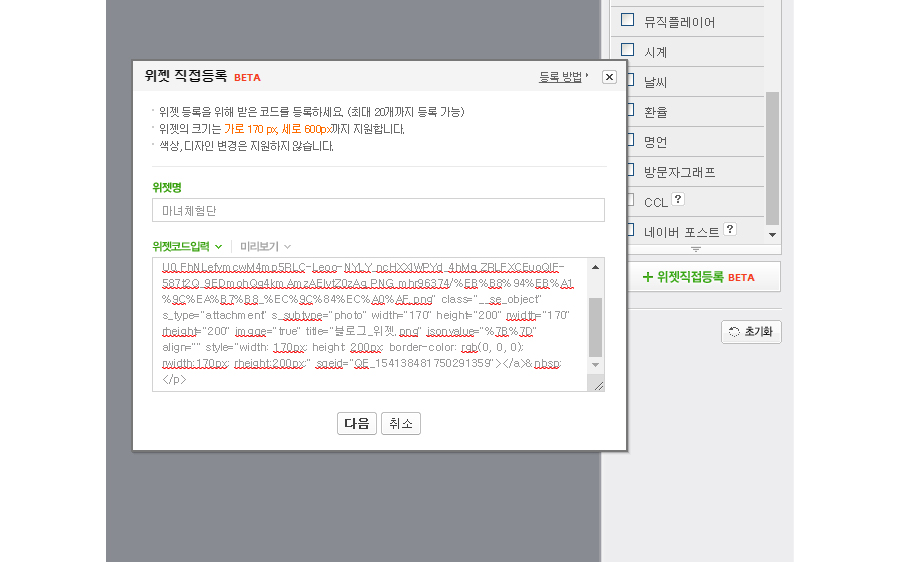Image resolution: width=900 pixels, height=562 pixels.
Task: Close the 위젯 직접등록 dialog
Action: pos(609,77)
